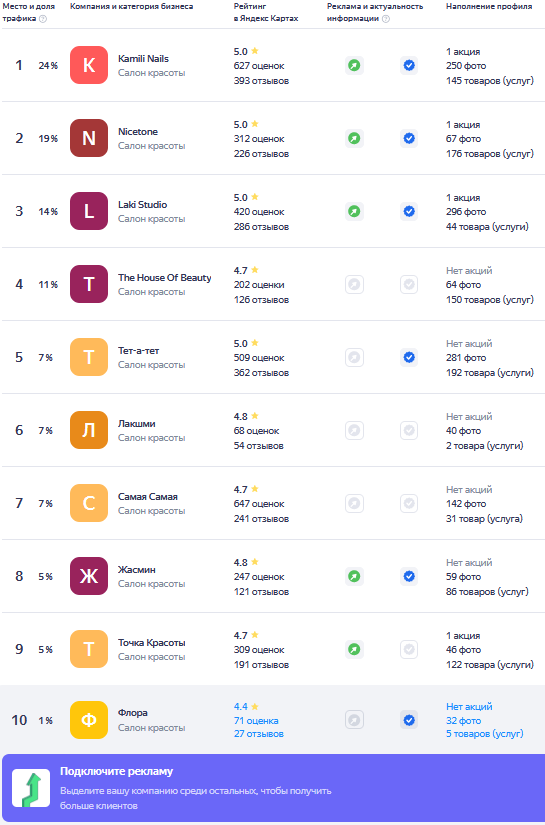Screen dimensions: 545x825
Task: Open the Nicetone company name link
Action: click(x=138, y=132)
